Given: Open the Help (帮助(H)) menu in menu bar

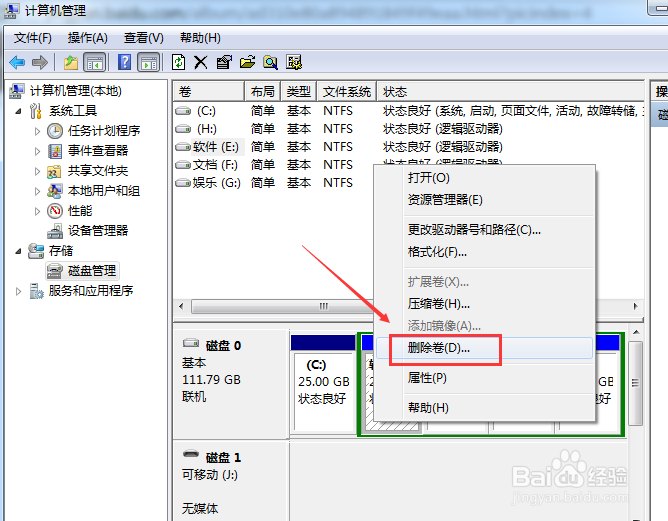Looking at the screenshot, I should pos(200,38).
